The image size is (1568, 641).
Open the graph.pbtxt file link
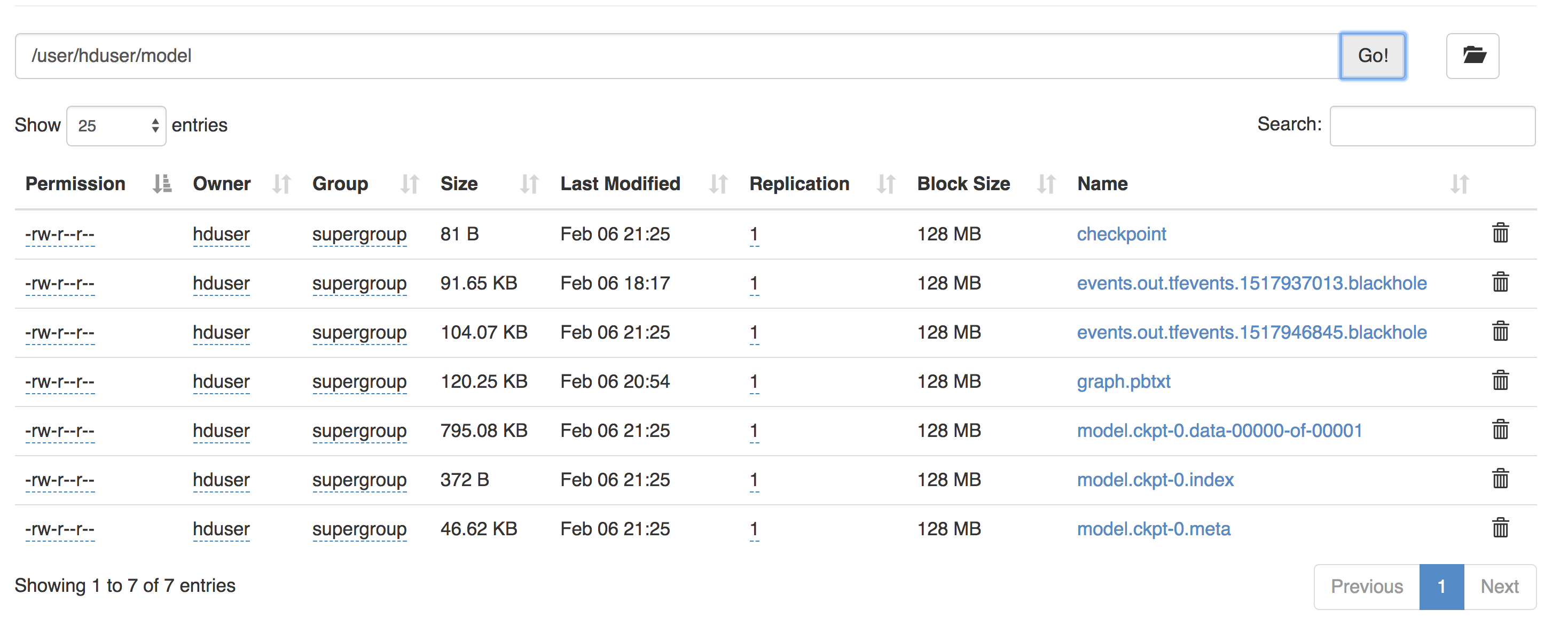1123,381
